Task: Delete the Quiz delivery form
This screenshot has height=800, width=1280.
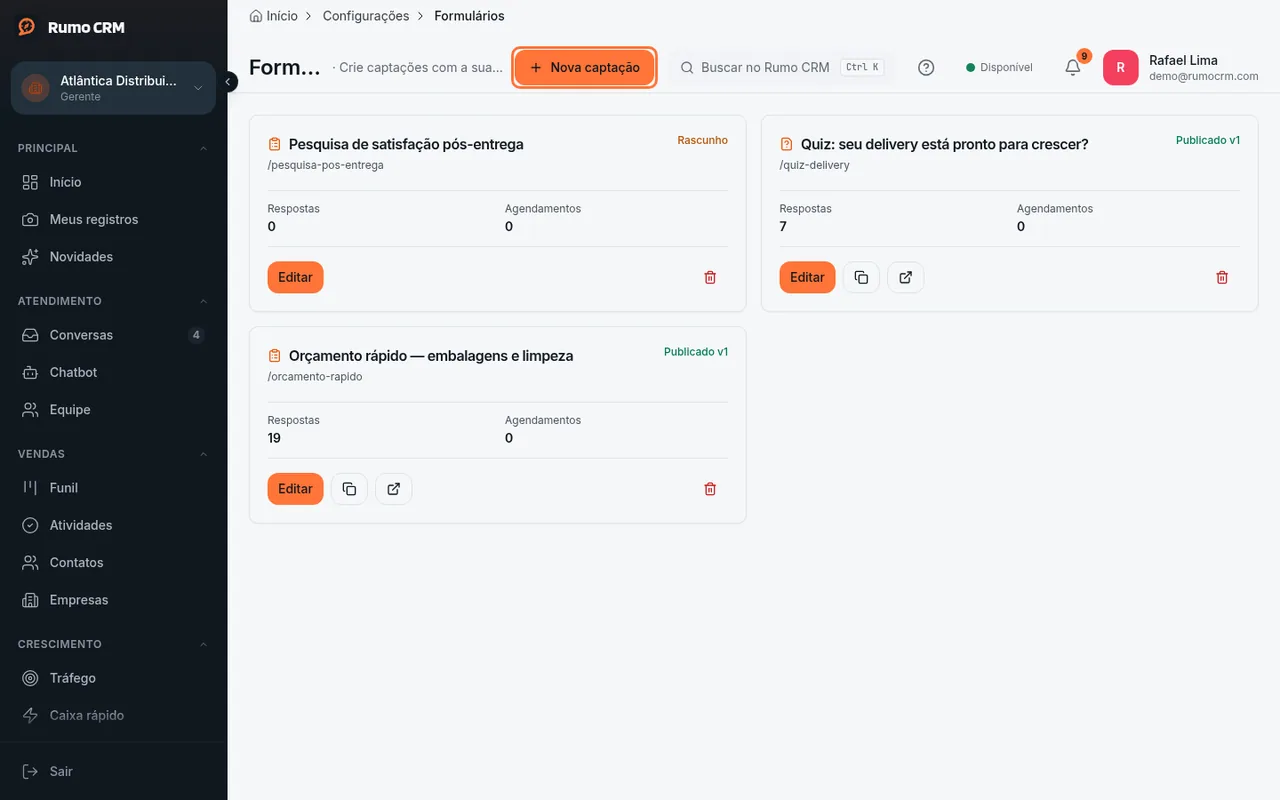Action: coord(1222,277)
